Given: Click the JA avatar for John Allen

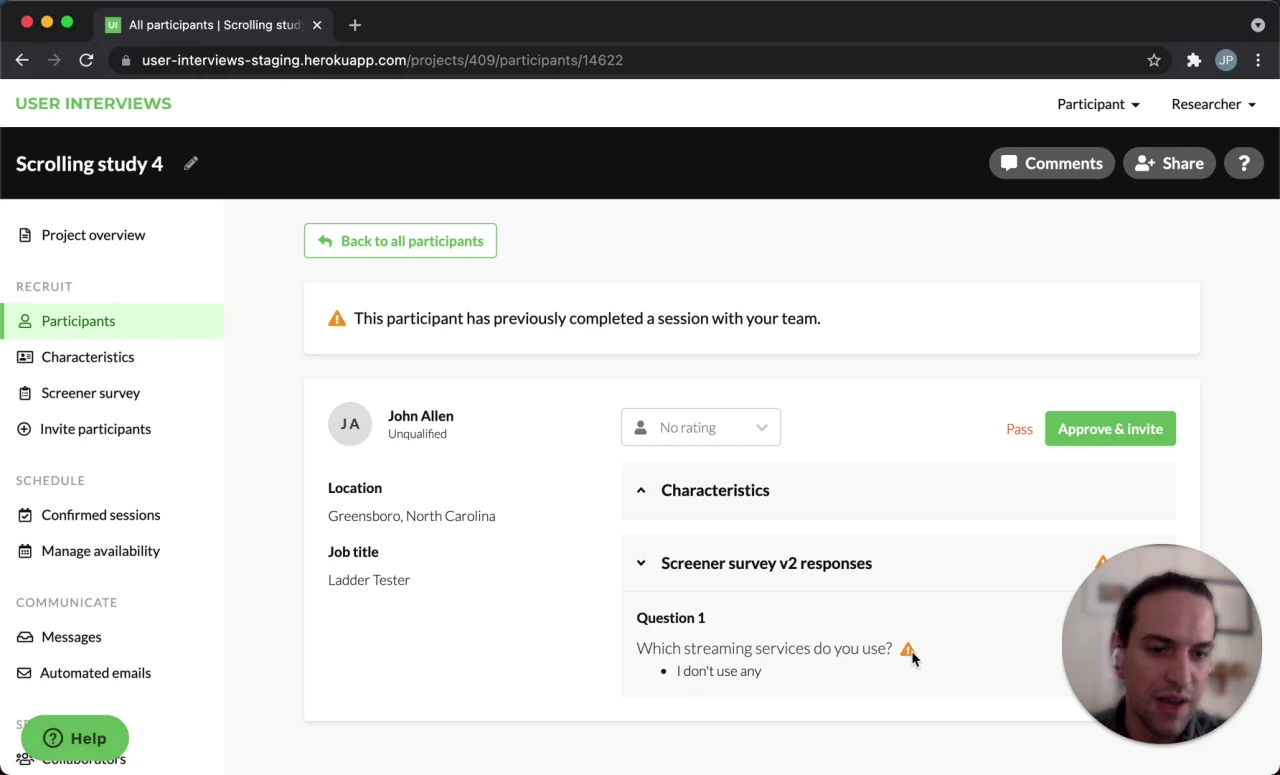Looking at the screenshot, I should pyautogui.click(x=350, y=424).
